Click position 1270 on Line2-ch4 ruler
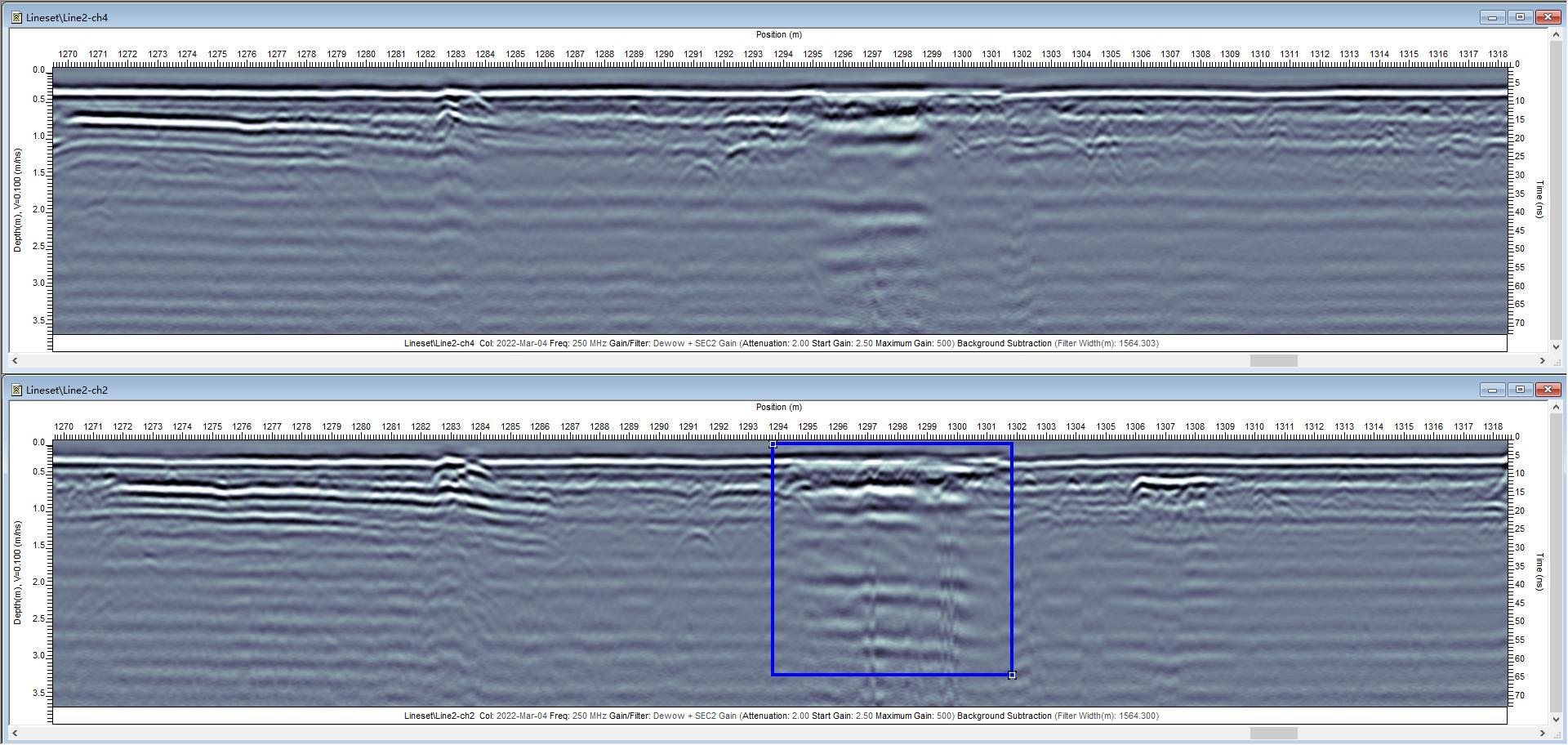 pos(68,54)
